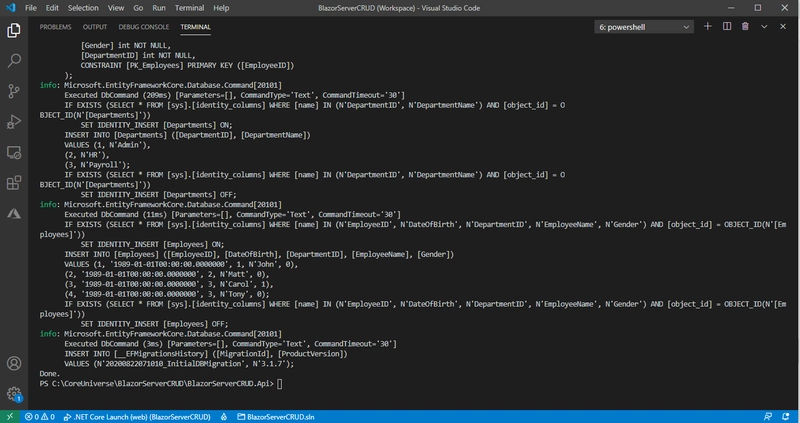
Task: Open the Extensions view
Action: (x=14, y=183)
